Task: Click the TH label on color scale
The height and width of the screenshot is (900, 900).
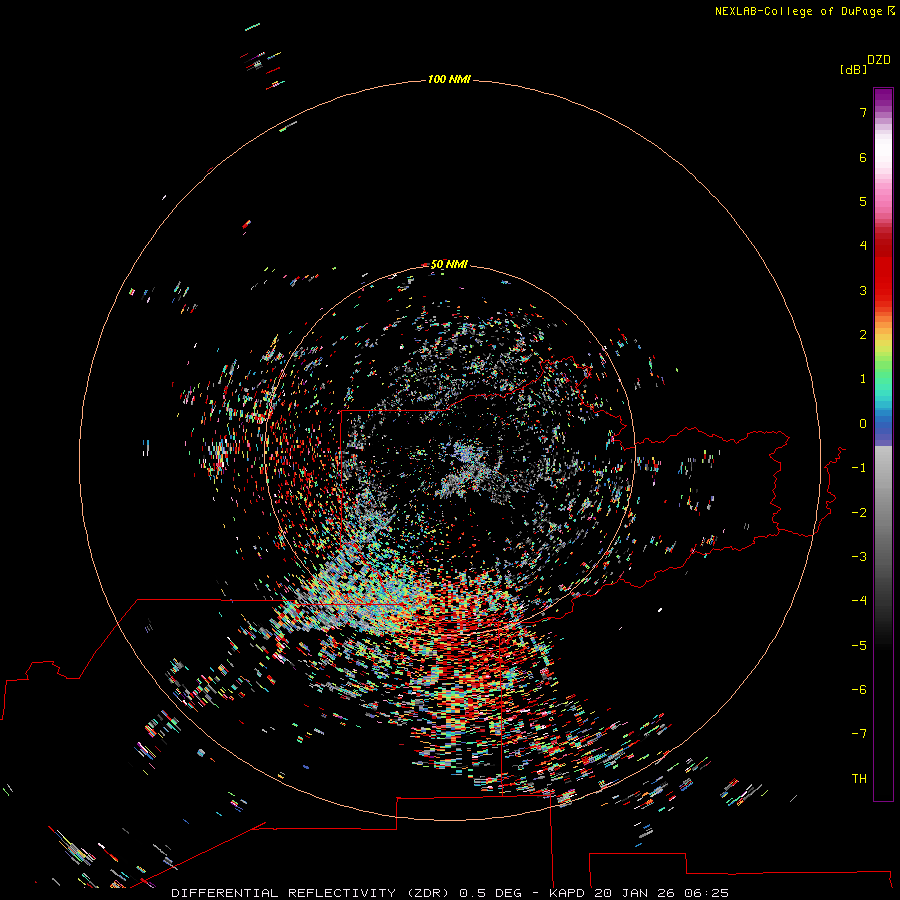Action: pyautogui.click(x=859, y=779)
